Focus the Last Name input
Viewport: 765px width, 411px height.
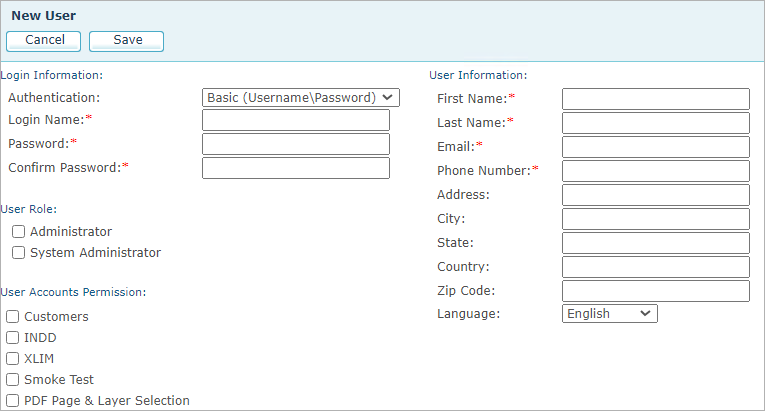point(656,123)
